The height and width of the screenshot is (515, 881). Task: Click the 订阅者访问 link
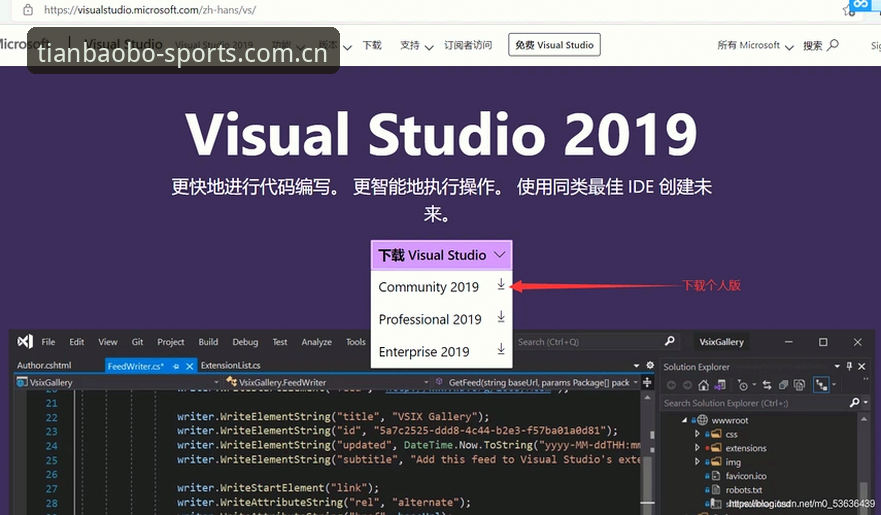click(467, 45)
